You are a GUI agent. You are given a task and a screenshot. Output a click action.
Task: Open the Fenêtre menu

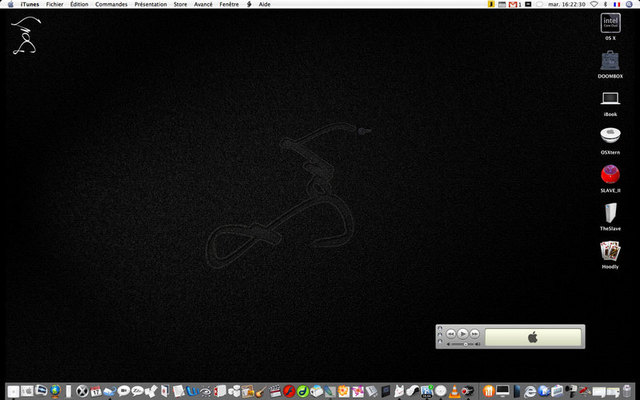[x=229, y=4]
